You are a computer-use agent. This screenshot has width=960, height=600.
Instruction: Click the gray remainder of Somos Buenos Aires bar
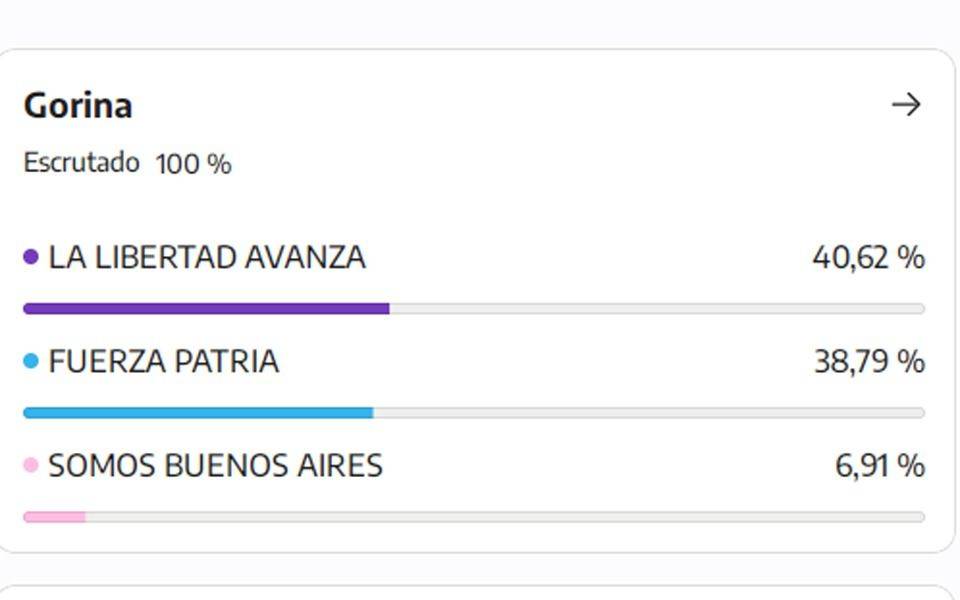(x=505, y=517)
